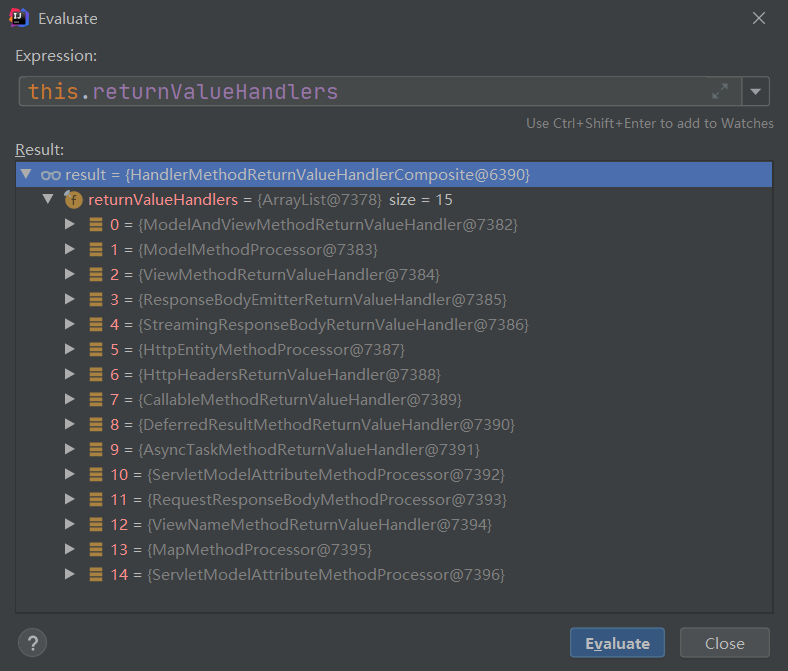The width and height of the screenshot is (788, 671).
Task: Click the field icon beside returnValueHandlers
Action: (x=73, y=200)
